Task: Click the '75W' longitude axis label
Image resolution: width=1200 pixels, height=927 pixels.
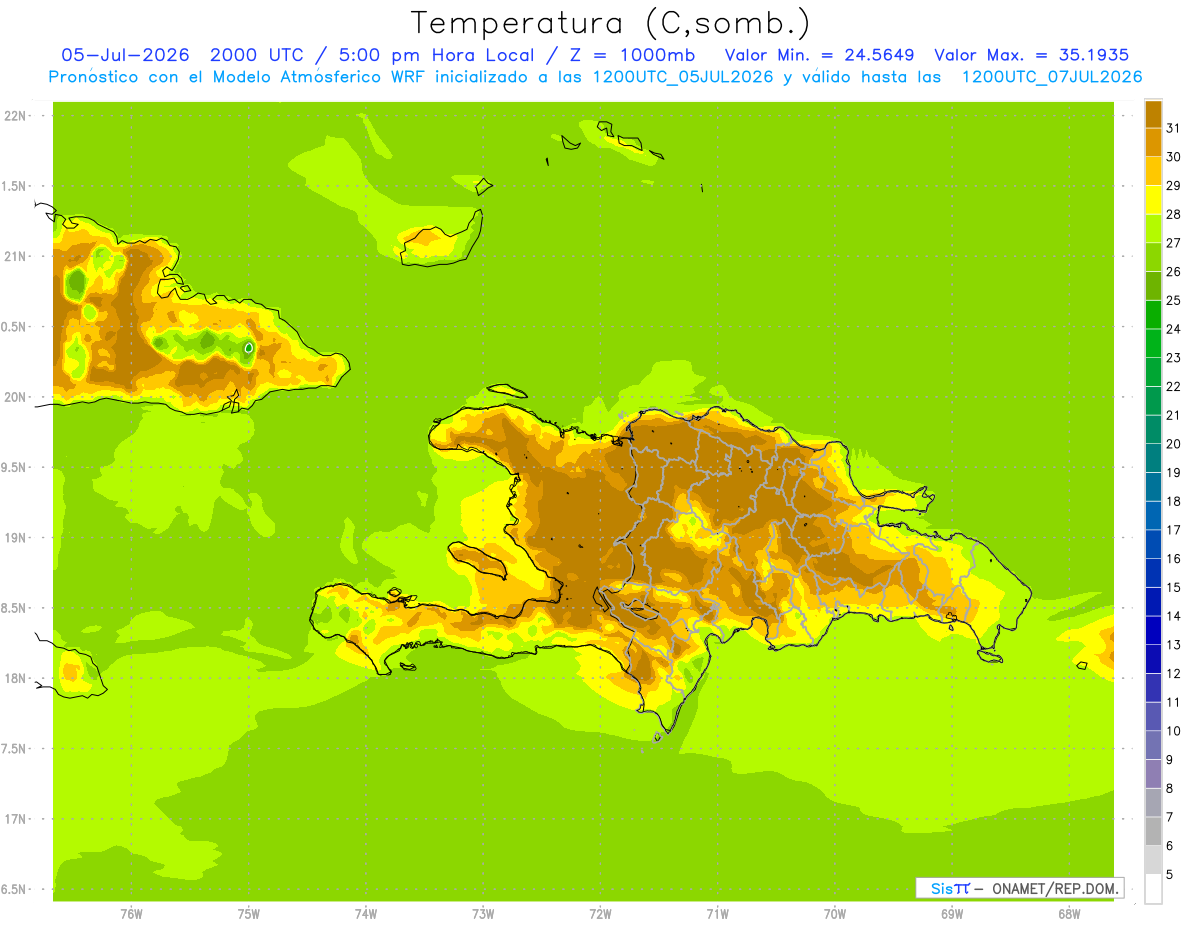Action: pos(249,913)
